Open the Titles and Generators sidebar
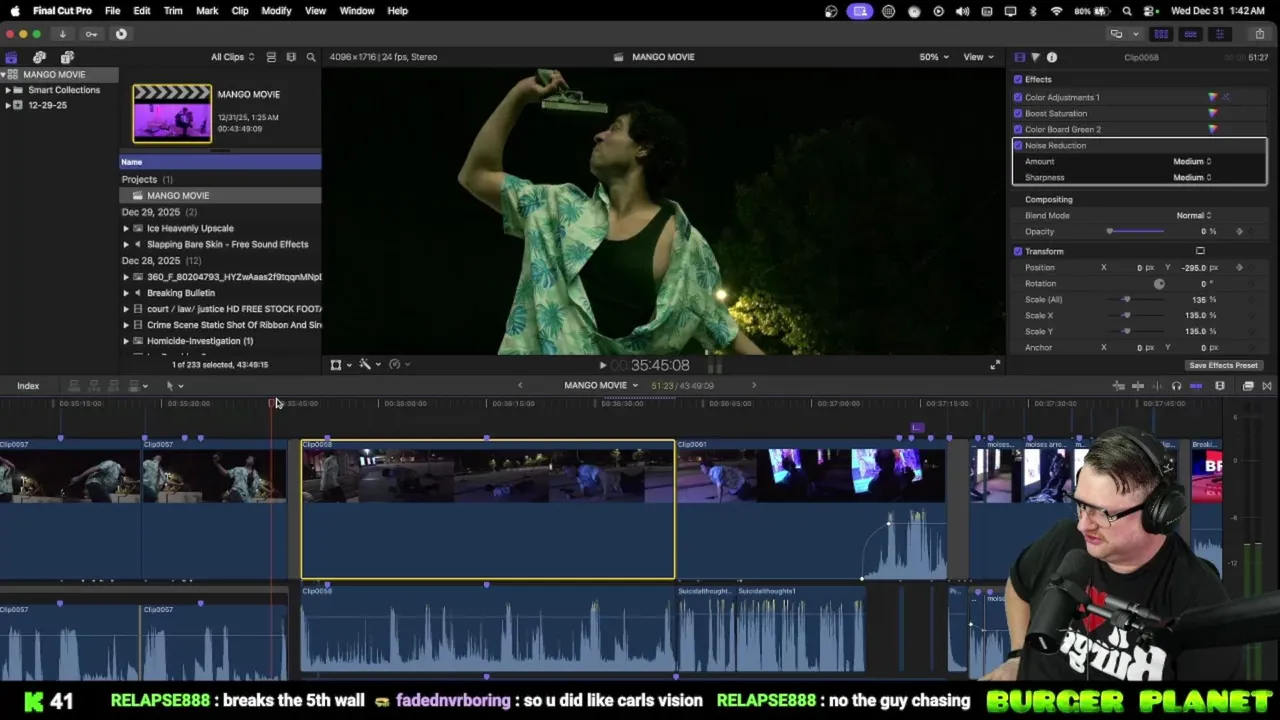The height and width of the screenshot is (720, 1280). pos(67,57)
